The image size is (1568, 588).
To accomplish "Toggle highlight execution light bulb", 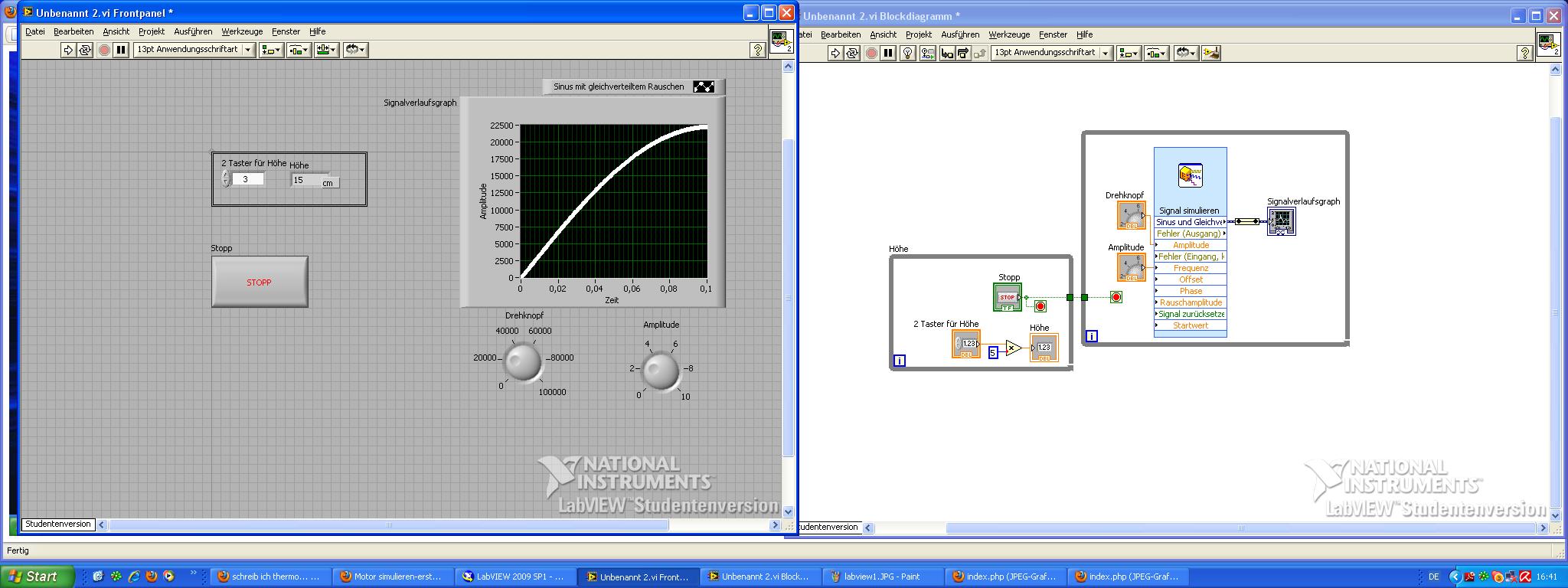I will [x=908, y=53].
